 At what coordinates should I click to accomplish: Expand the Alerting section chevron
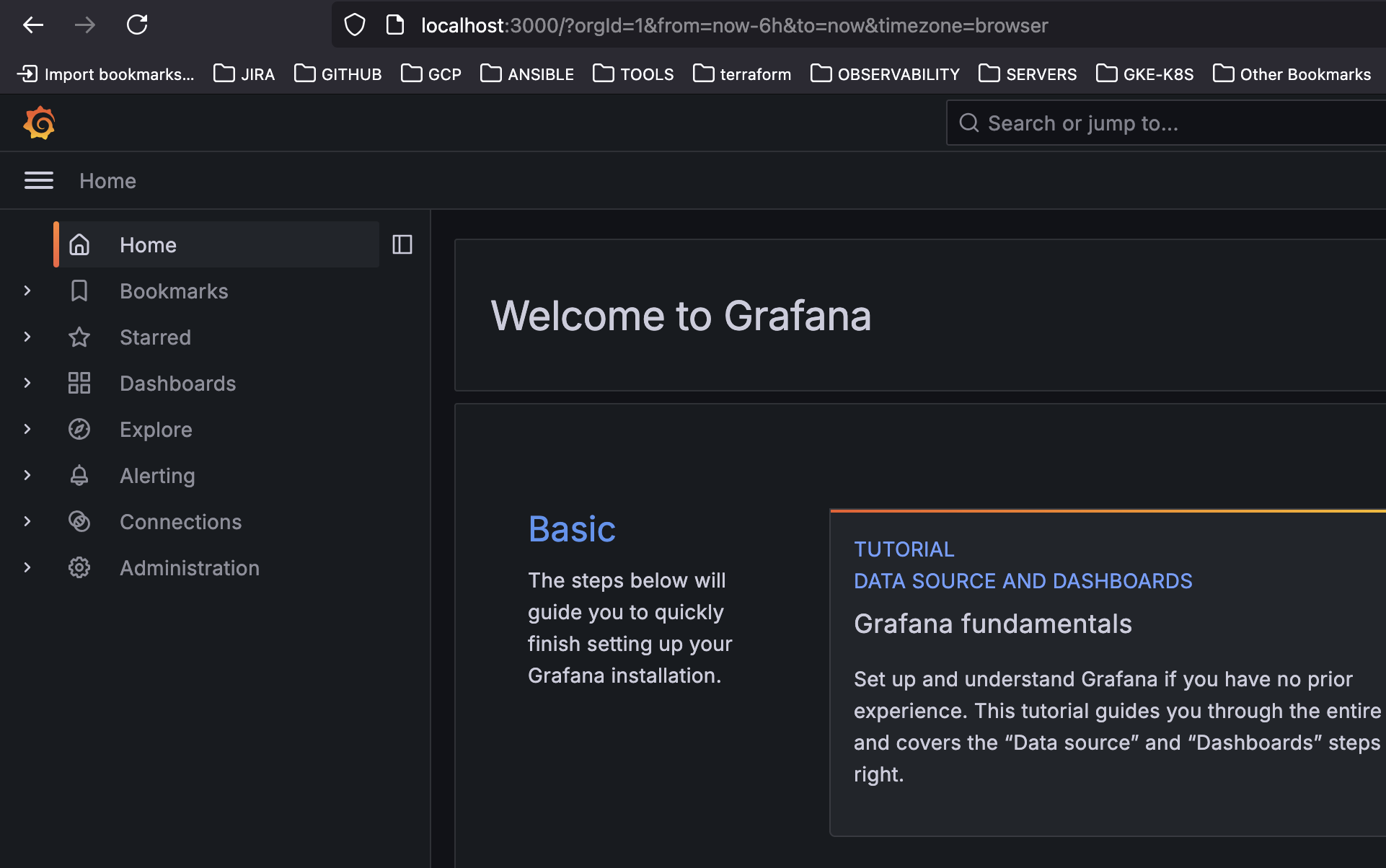coord(27,475)
